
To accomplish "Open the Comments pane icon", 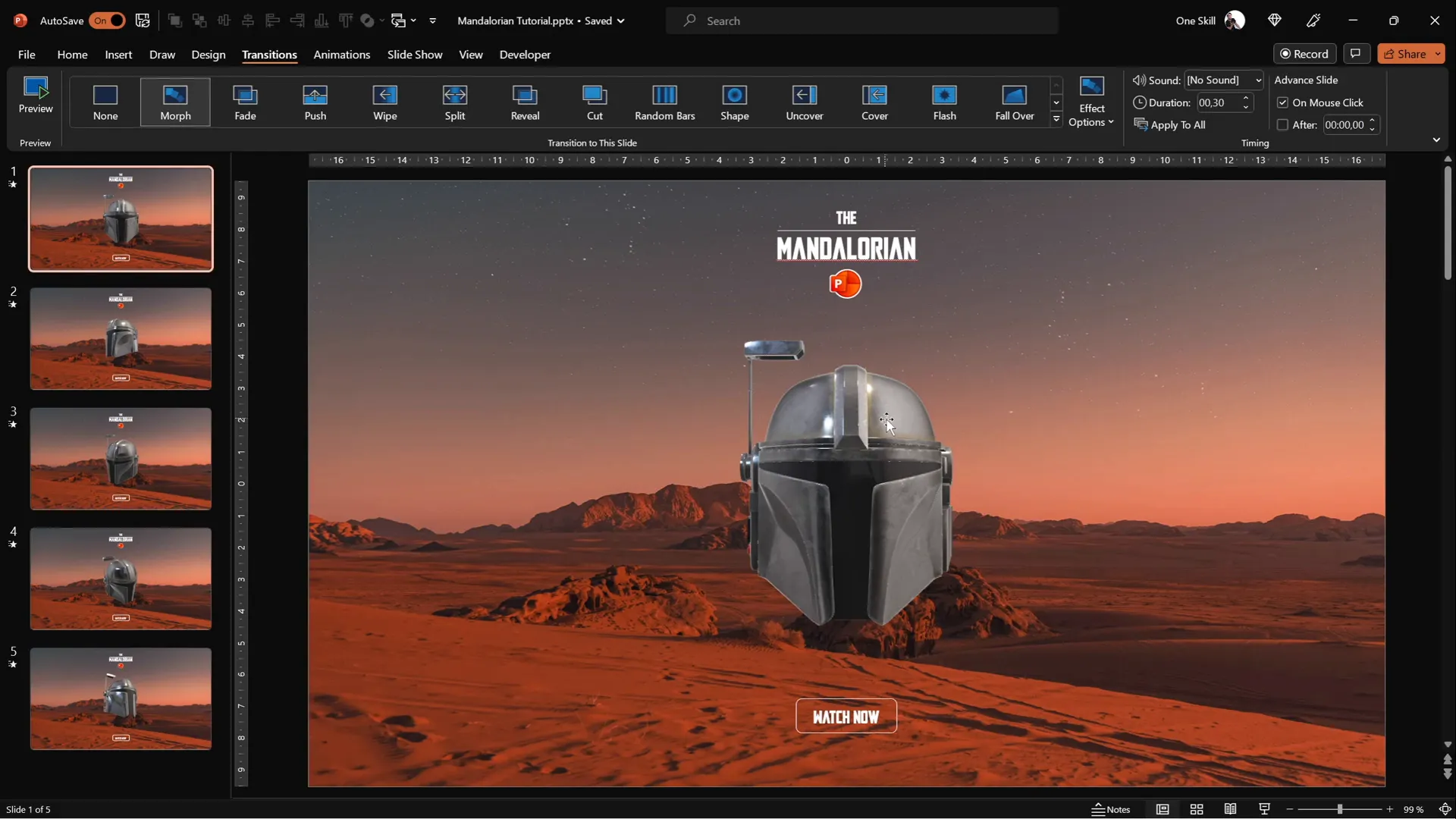I will [x=1356, y=53].
